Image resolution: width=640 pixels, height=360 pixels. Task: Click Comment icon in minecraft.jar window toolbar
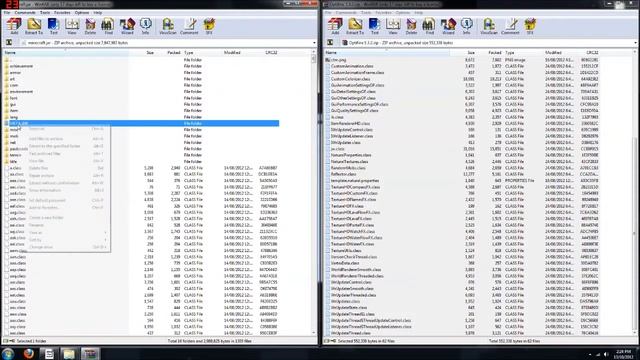pos(189,26)
